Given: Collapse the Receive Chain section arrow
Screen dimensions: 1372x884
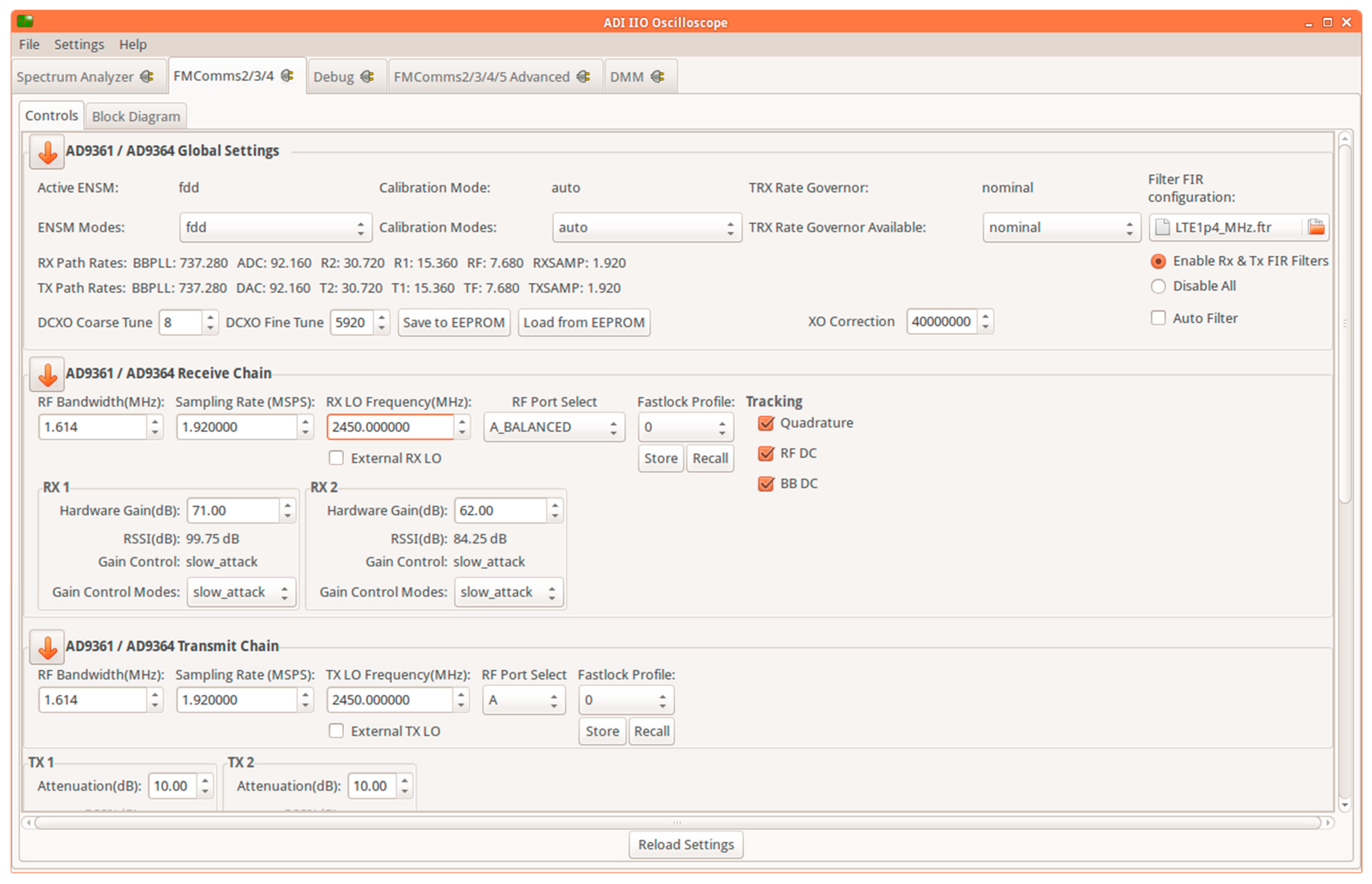Looking at the screenshot, I should click(x=47, y=375).
